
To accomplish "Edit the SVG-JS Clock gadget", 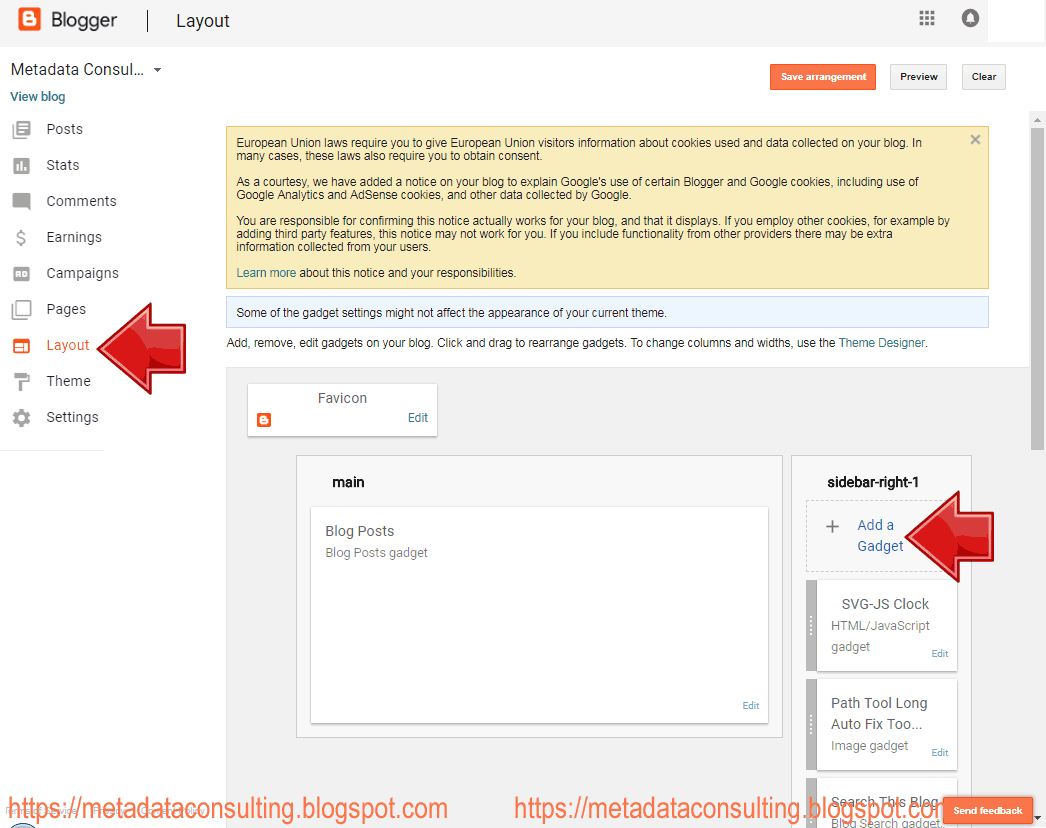I will [939, 653].
